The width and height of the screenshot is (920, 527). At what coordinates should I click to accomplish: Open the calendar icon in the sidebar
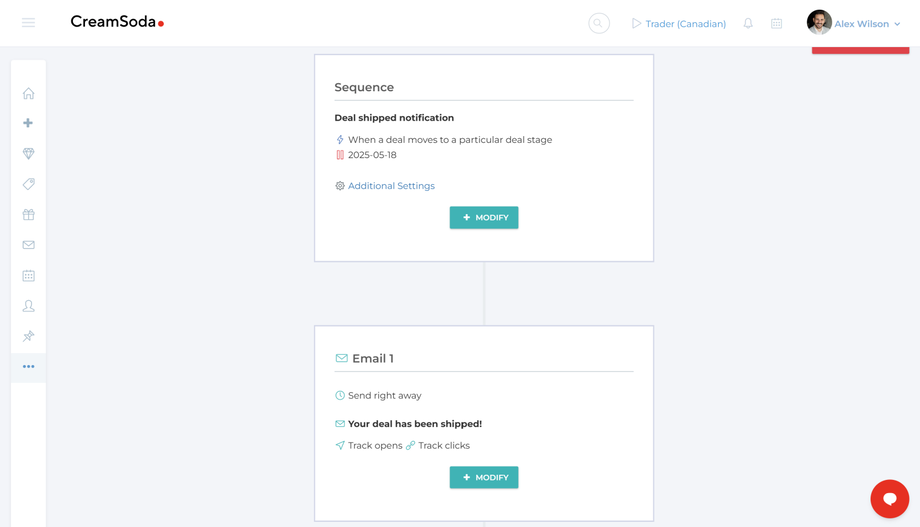click(28, 275)
